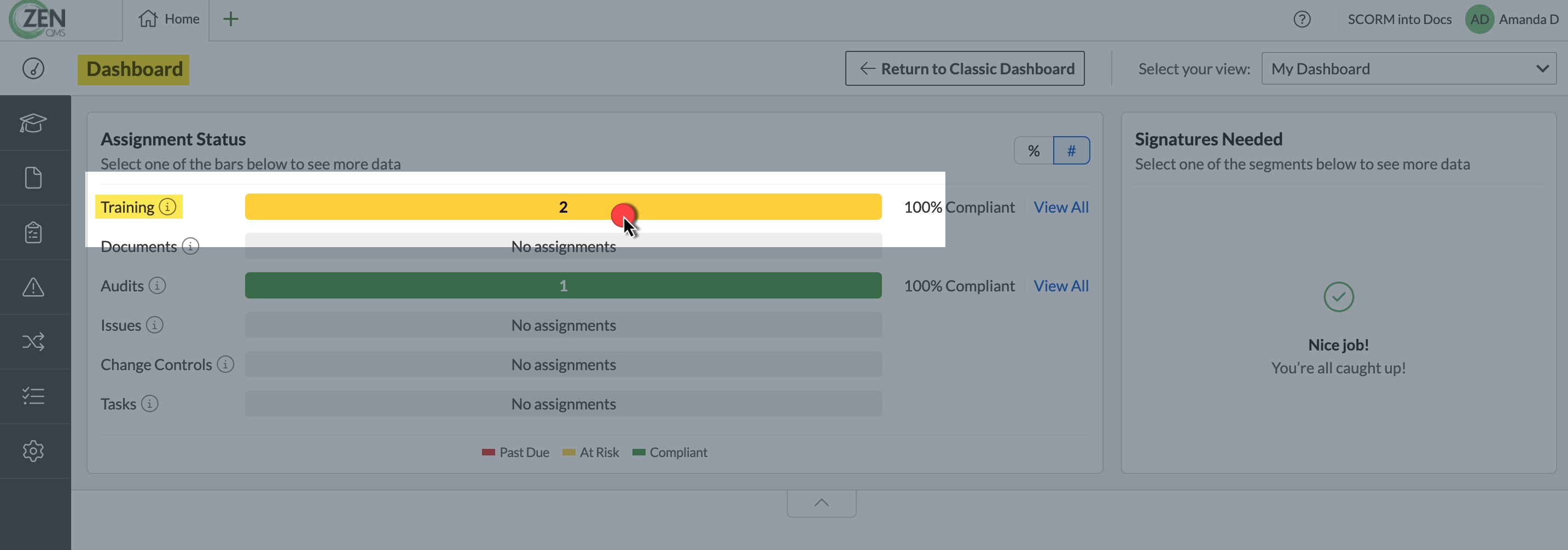Switch assignment status to number view
Viewport: 1568px width, 550px height.
(1071, 150)
